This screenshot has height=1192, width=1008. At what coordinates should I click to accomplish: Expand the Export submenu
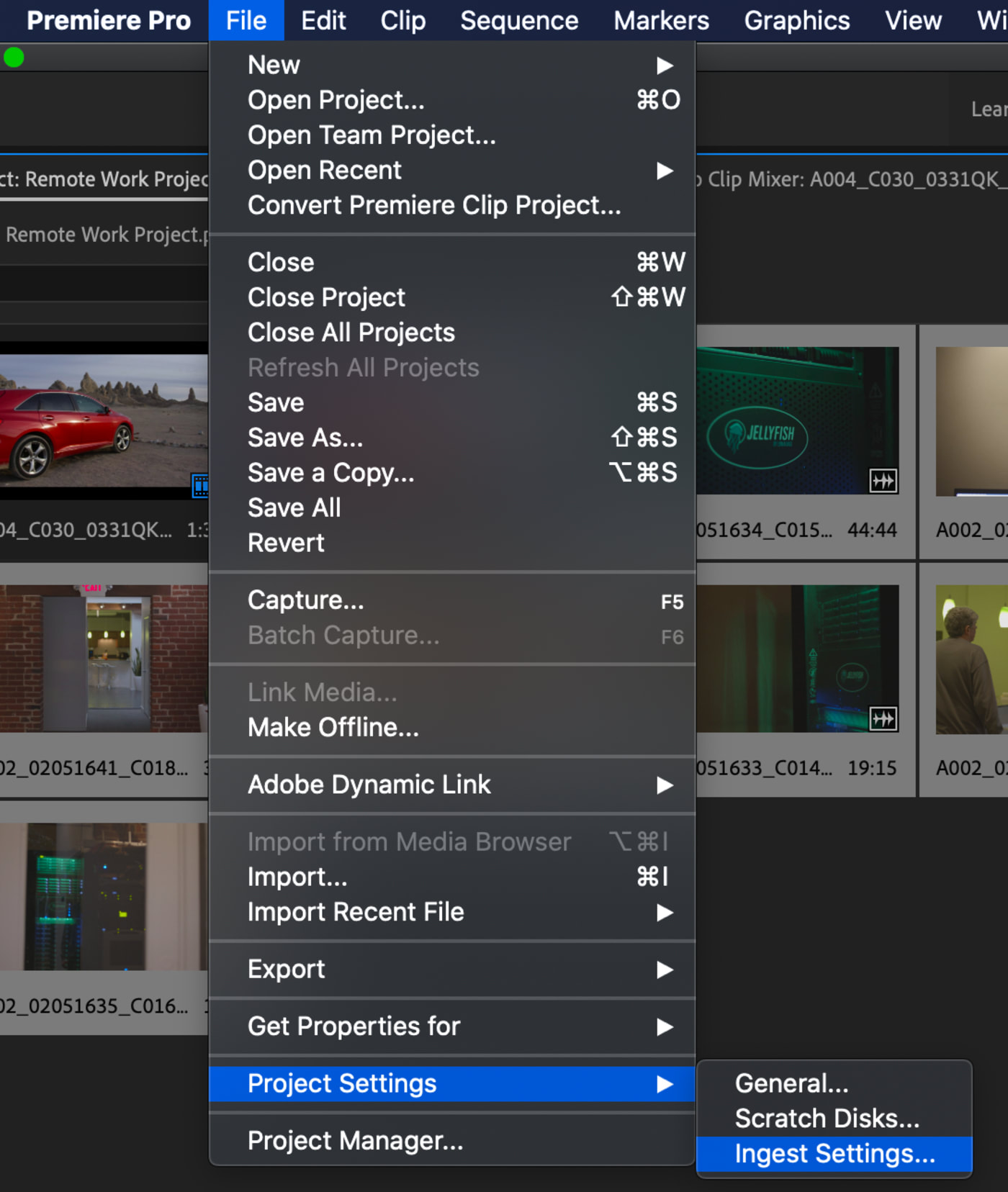452,970
